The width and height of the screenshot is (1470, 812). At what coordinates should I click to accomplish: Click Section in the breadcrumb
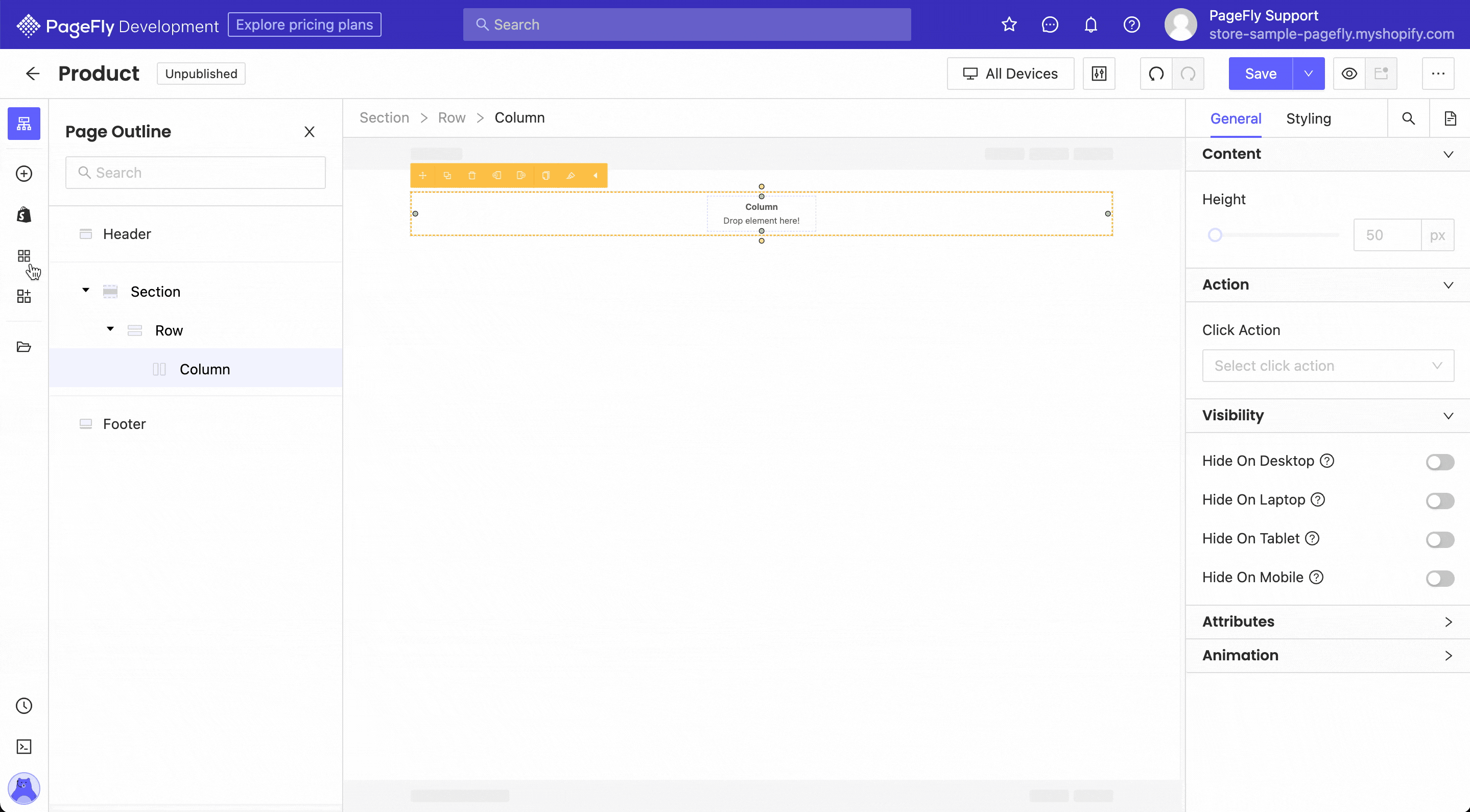point(384,117)
